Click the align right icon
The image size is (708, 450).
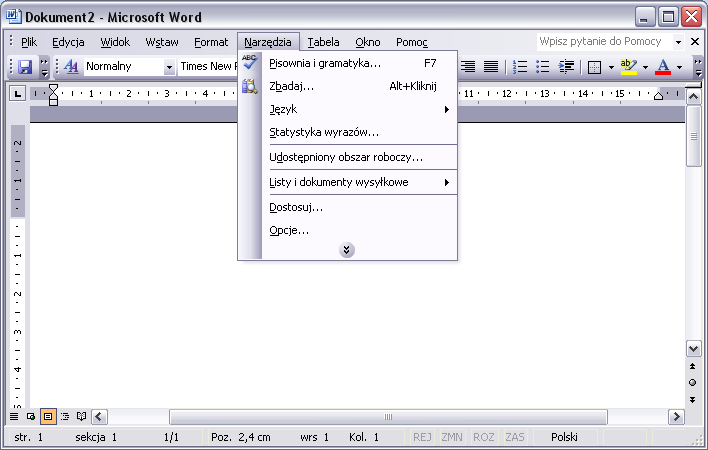coord(468,67)
